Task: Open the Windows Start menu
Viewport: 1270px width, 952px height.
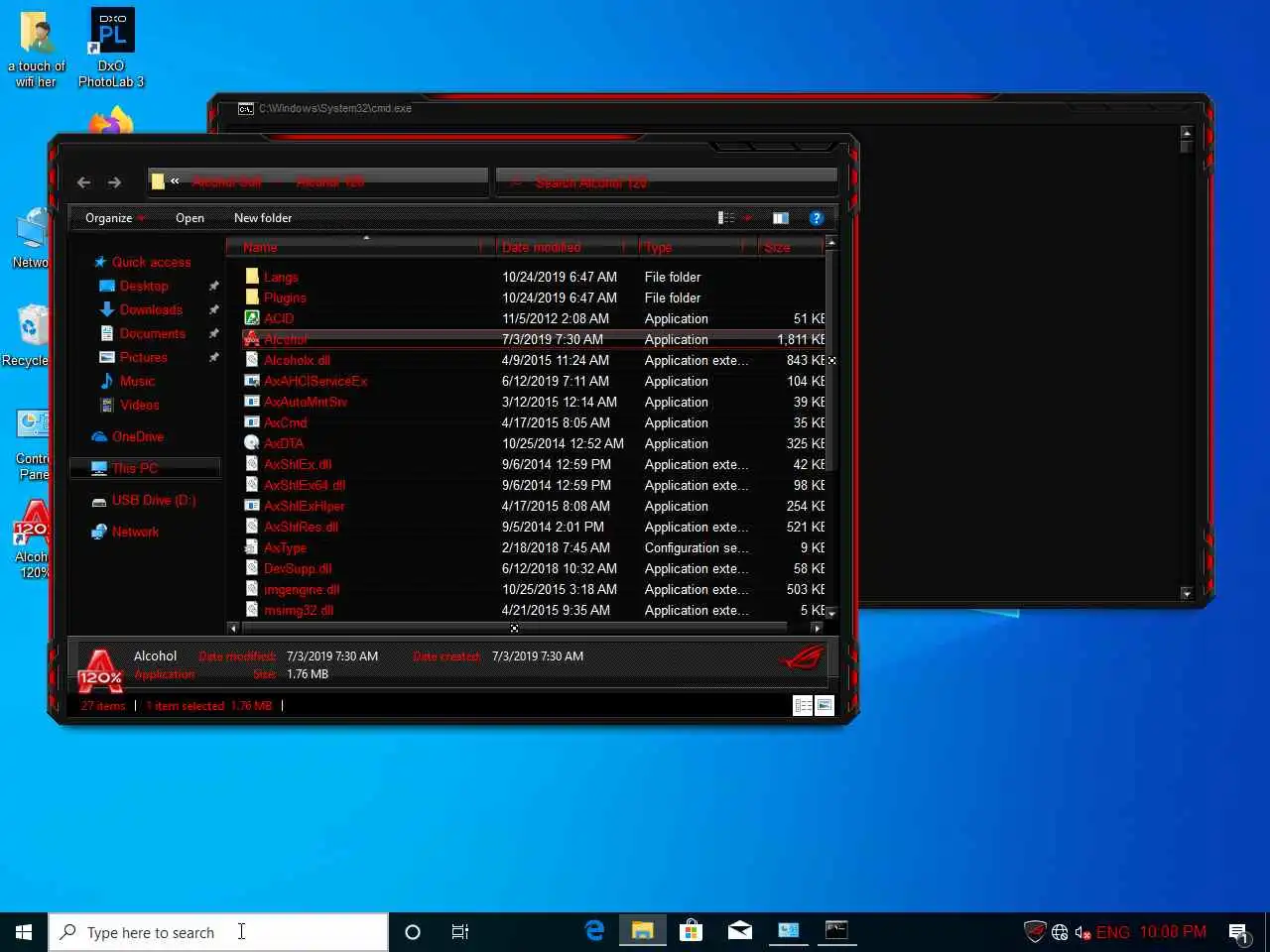Action: click(x=24, y=932)
